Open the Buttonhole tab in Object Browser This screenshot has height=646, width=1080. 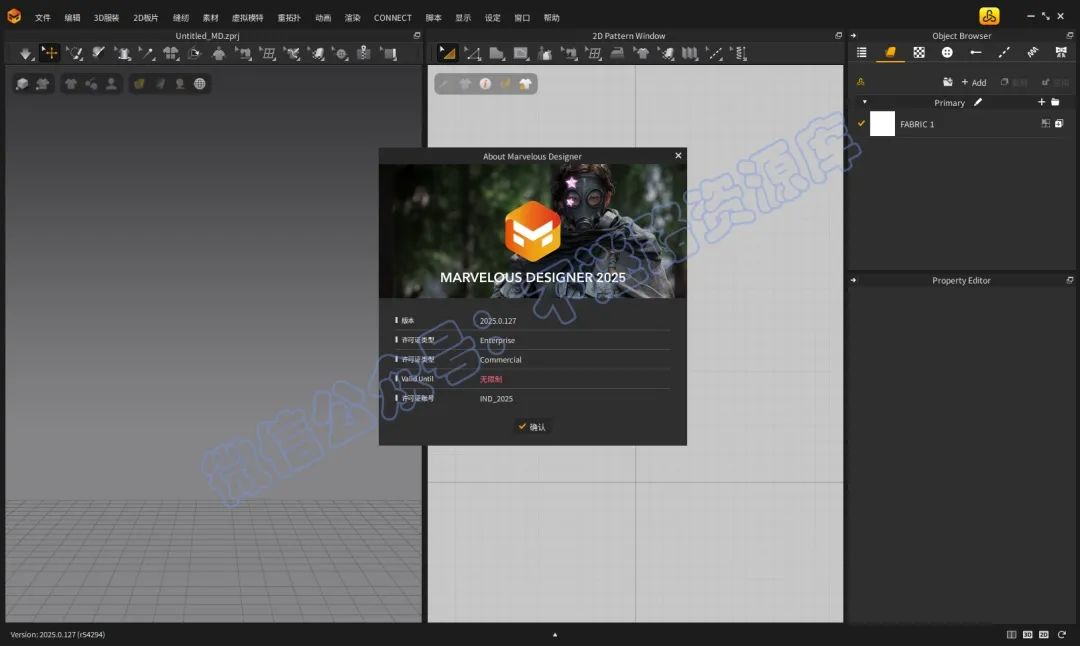[975, 52]
